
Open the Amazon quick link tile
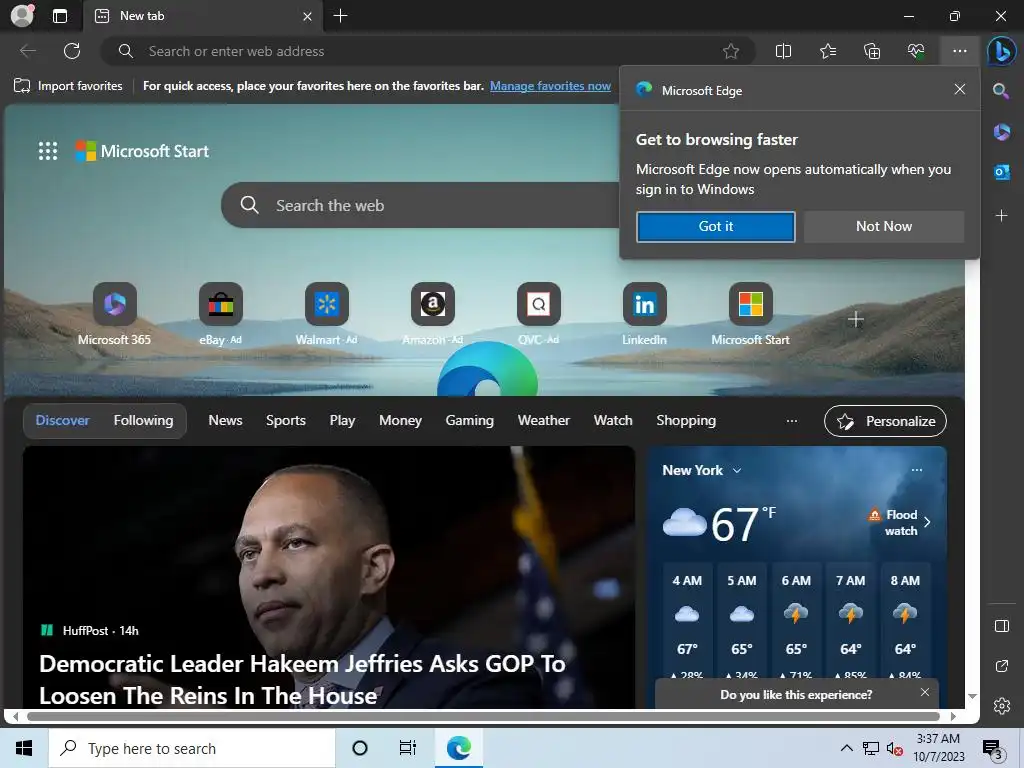432,314
